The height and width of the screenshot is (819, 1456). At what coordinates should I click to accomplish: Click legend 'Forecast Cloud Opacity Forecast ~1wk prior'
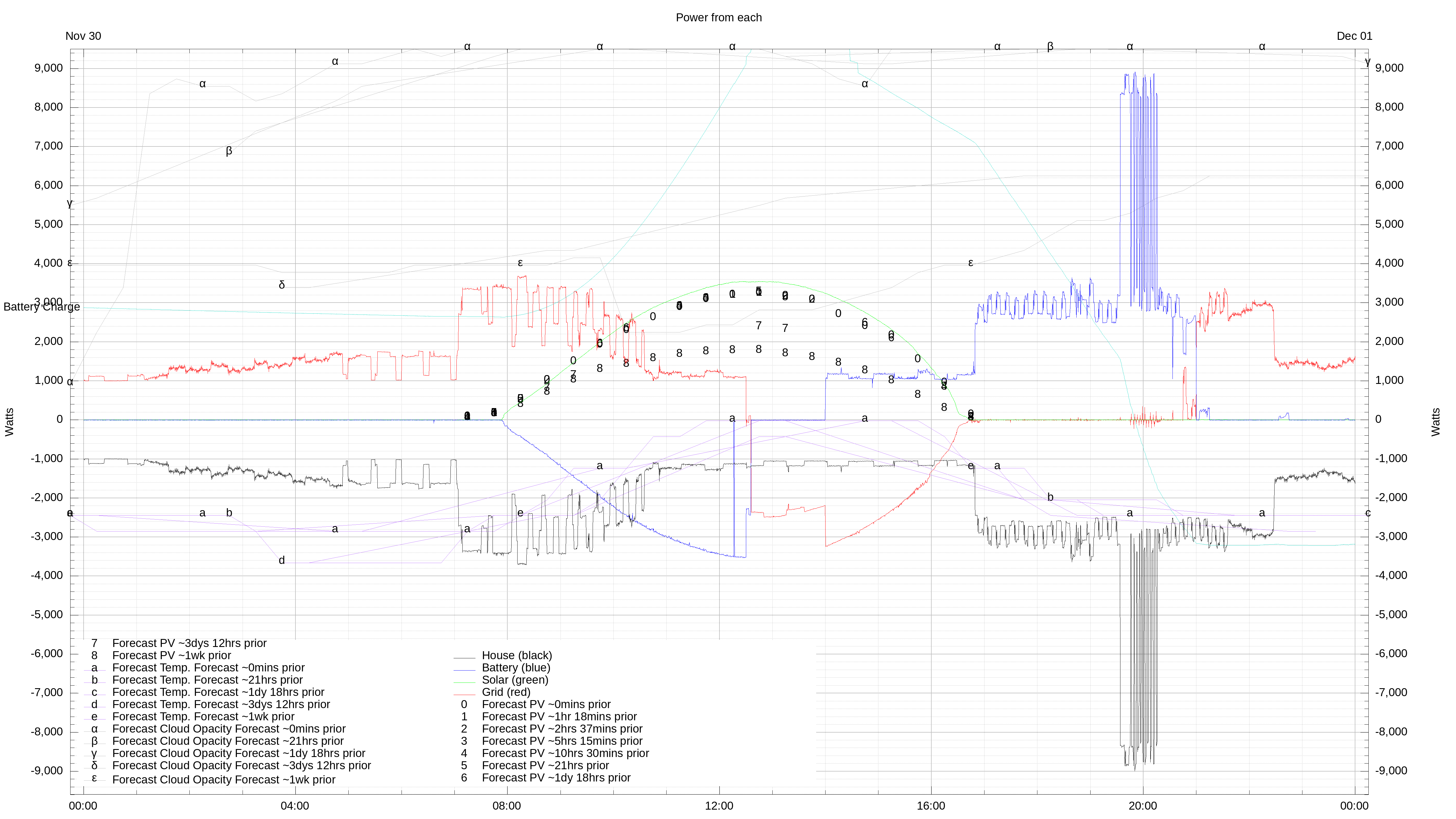[x=224, y=779]
